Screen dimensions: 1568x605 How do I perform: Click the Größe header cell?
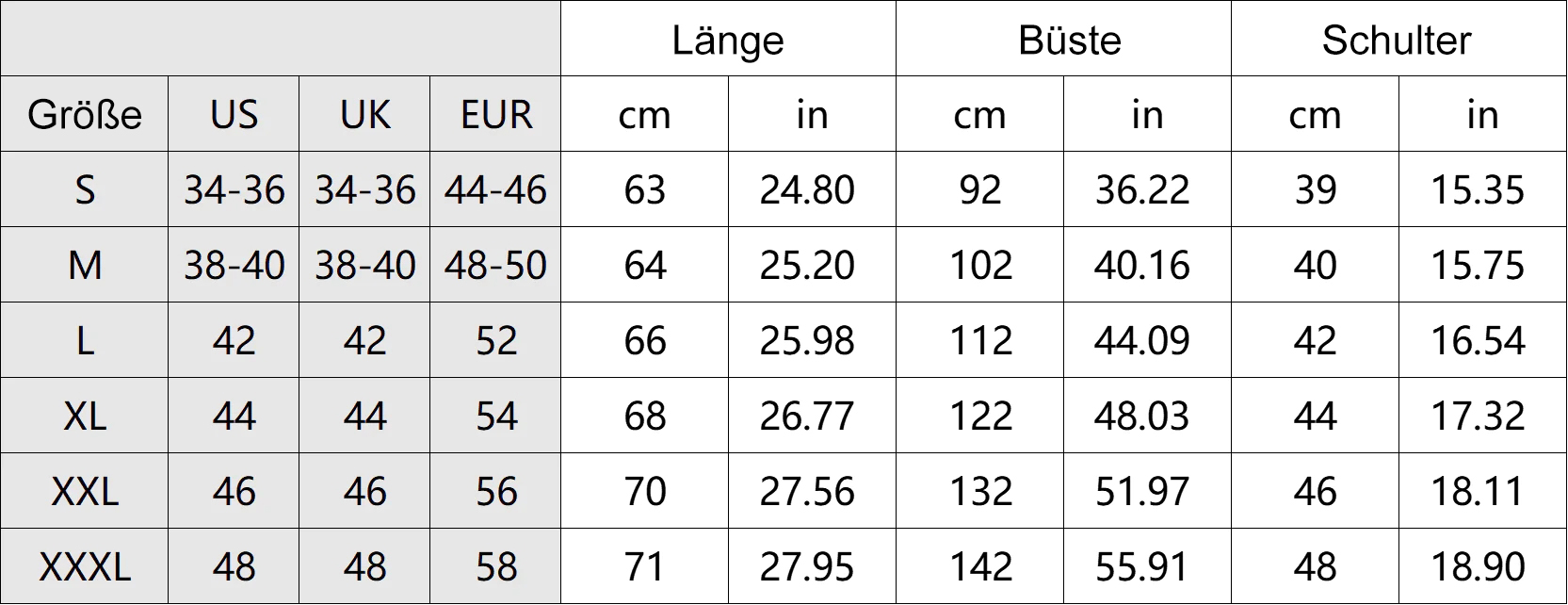pos(85,115)
